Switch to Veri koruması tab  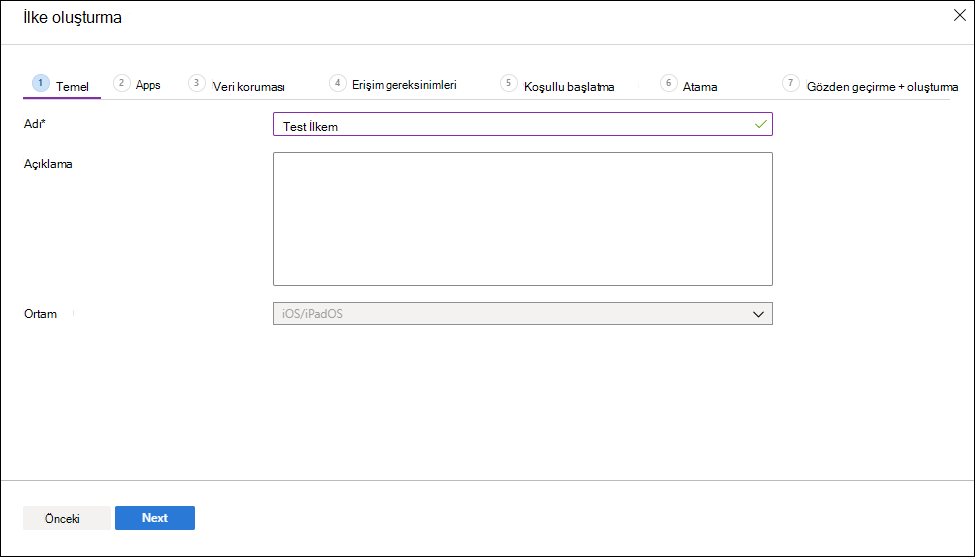pos(236,85)
